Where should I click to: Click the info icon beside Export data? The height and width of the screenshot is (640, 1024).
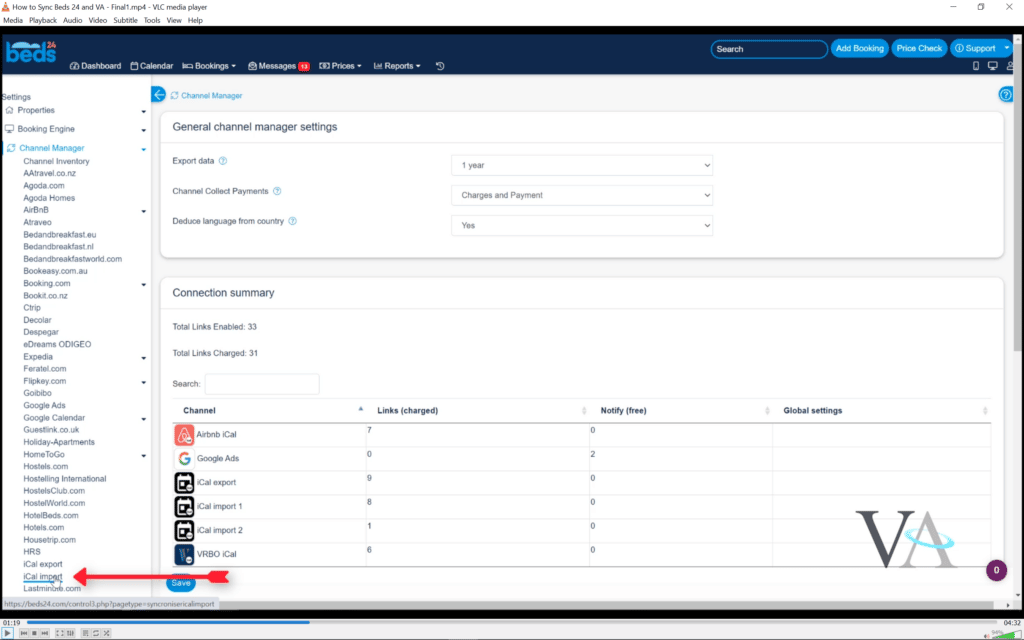click(223, 161)
